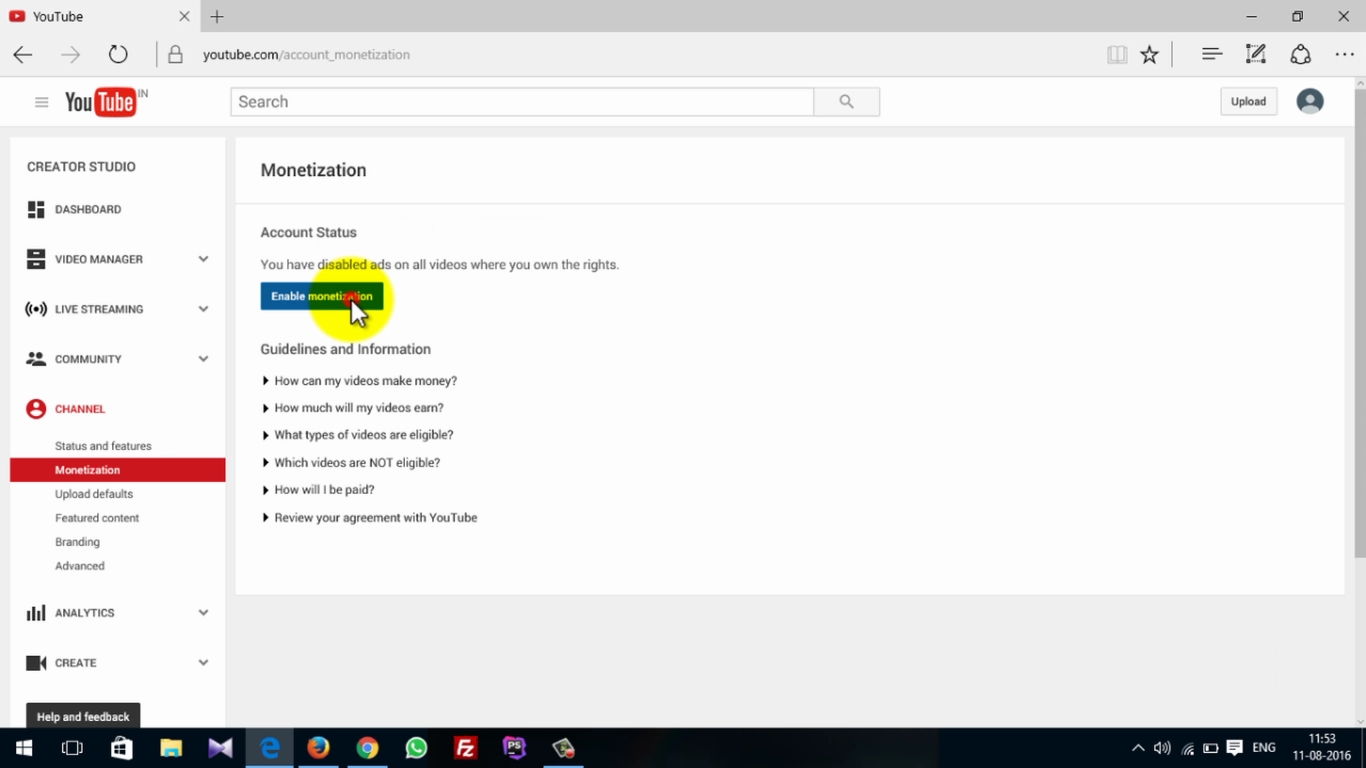The height and width of the screenshot is (768, 1366).
Task: Open Chrome from the taskbar
Action: [367, 748]
